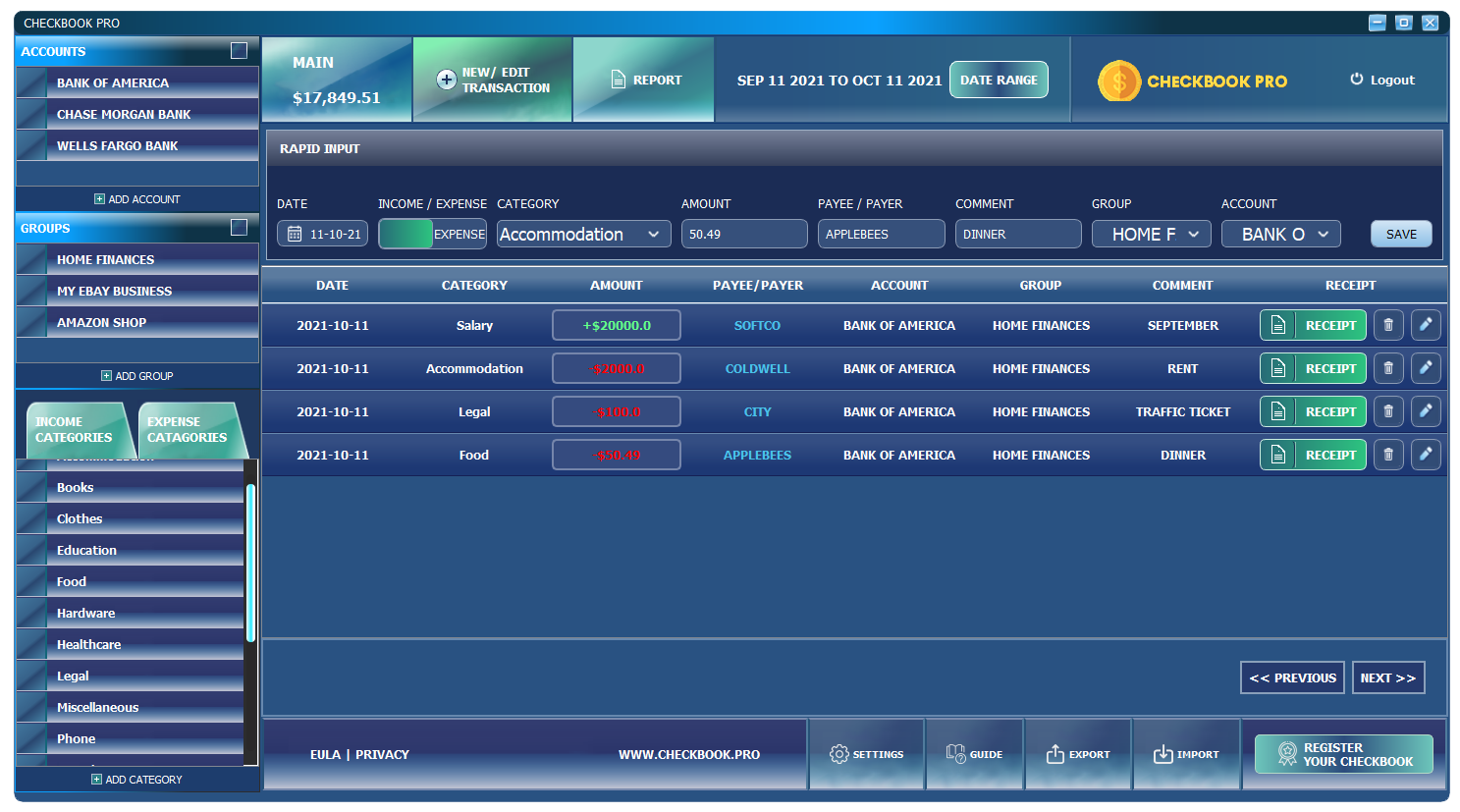Open the Guide book icon
Viewport: 1460px width, 812px height.
coord(955,754)
